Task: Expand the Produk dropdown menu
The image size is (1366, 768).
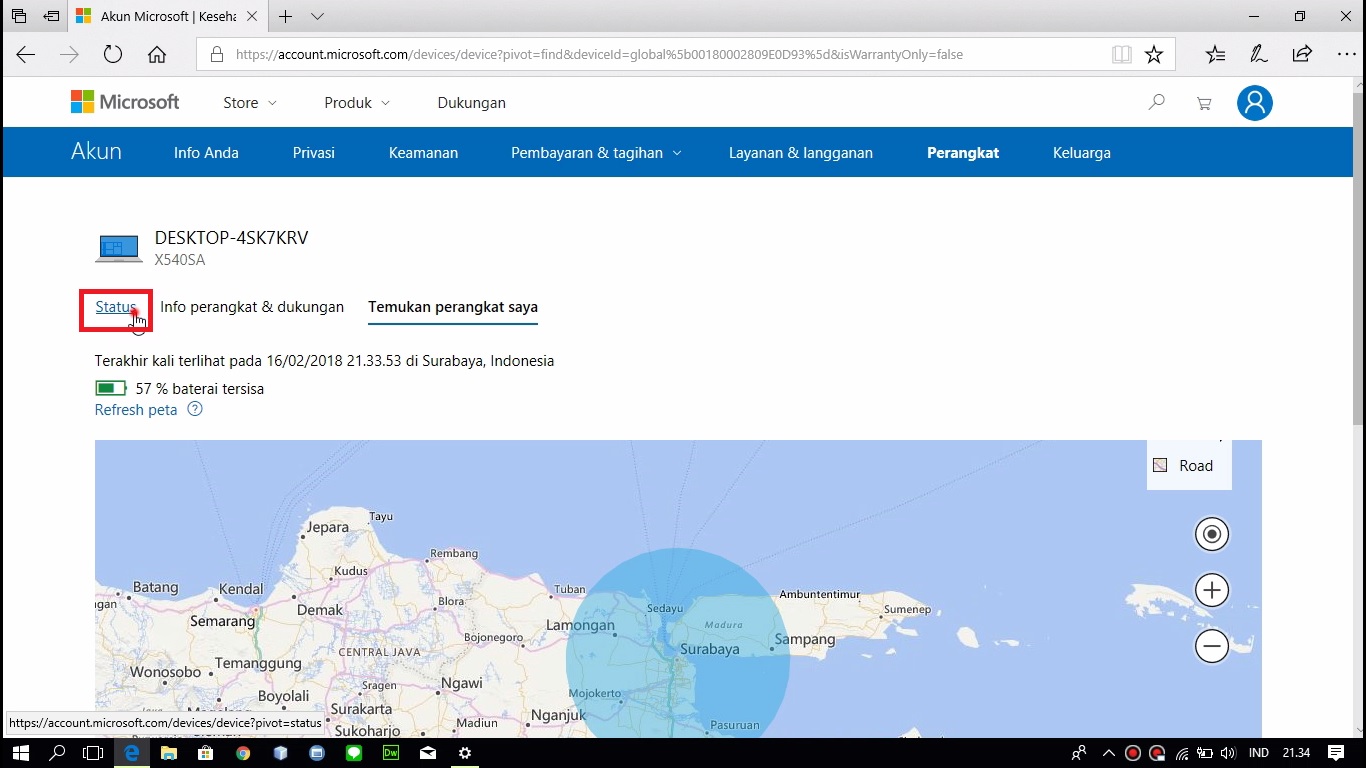Action: click(x=357, y=103)
